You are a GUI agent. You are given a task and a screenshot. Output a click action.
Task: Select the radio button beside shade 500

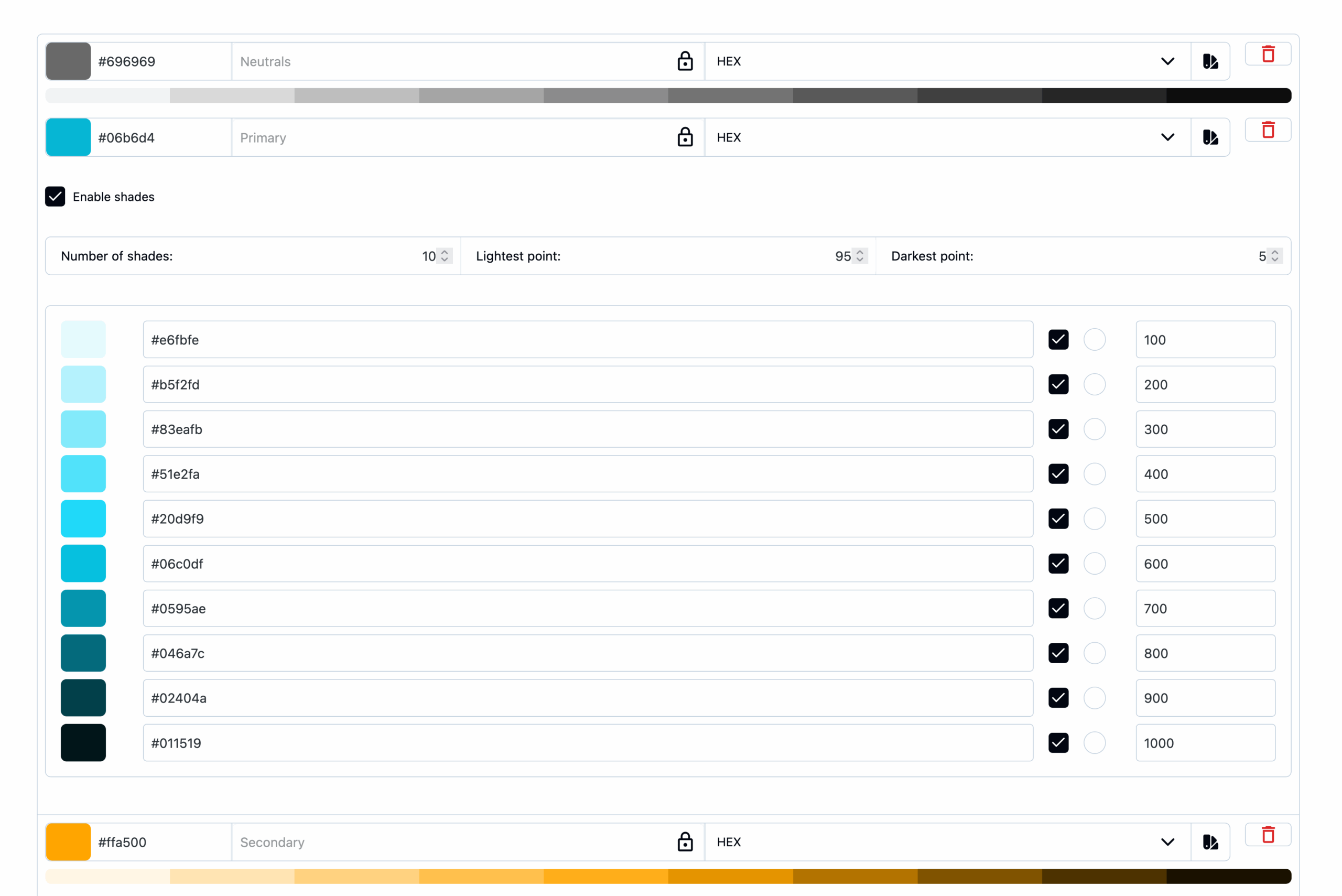click(x=1095, y=519)
